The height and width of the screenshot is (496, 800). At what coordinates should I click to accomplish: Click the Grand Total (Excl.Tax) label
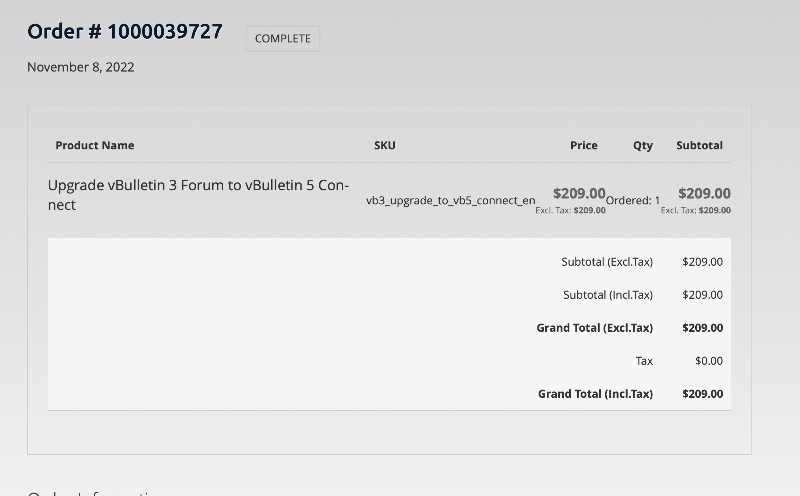pos(594,328)
